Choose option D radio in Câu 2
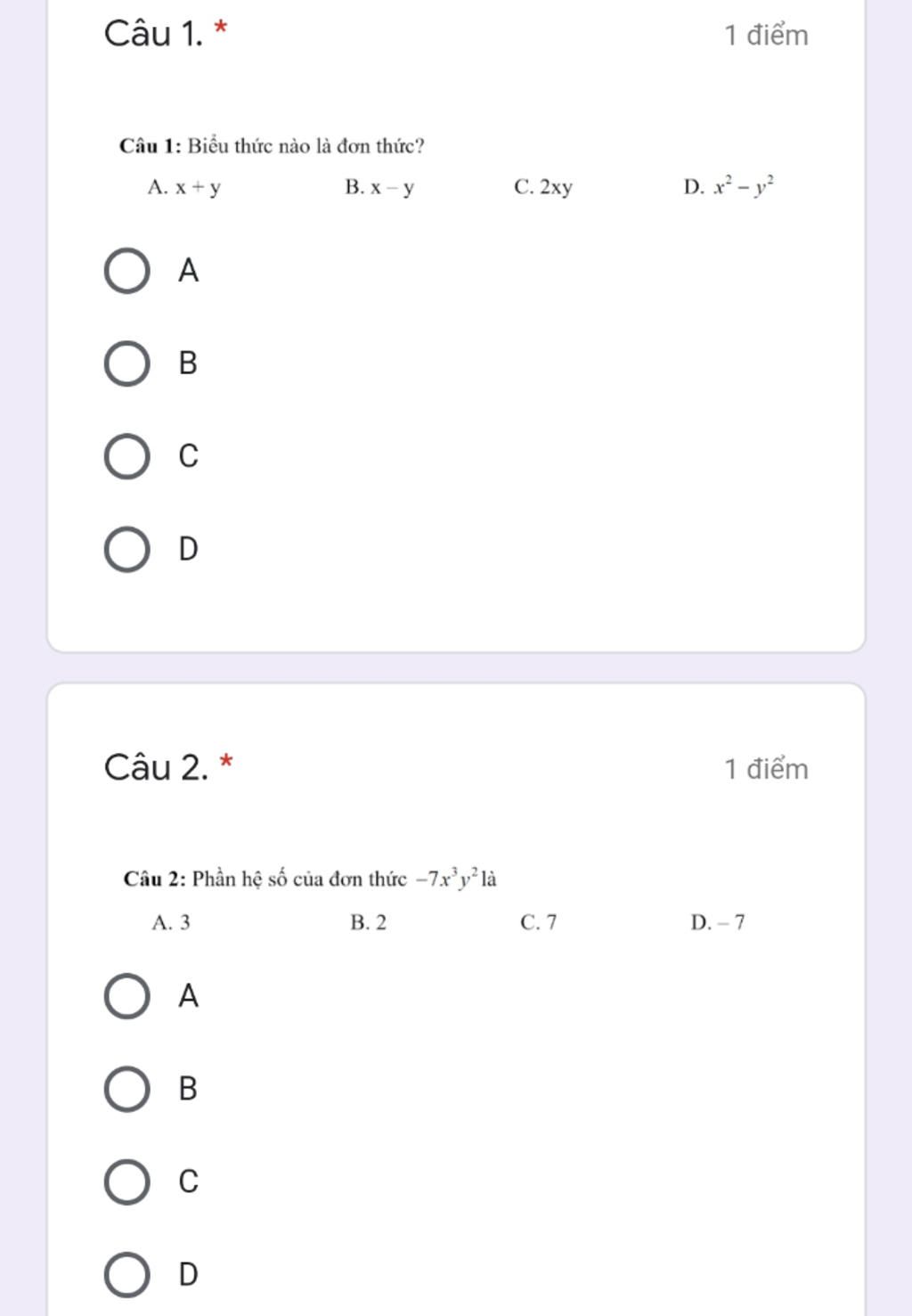Image resolution: width=912 pixels, height=1316 pixels. 126,1275
